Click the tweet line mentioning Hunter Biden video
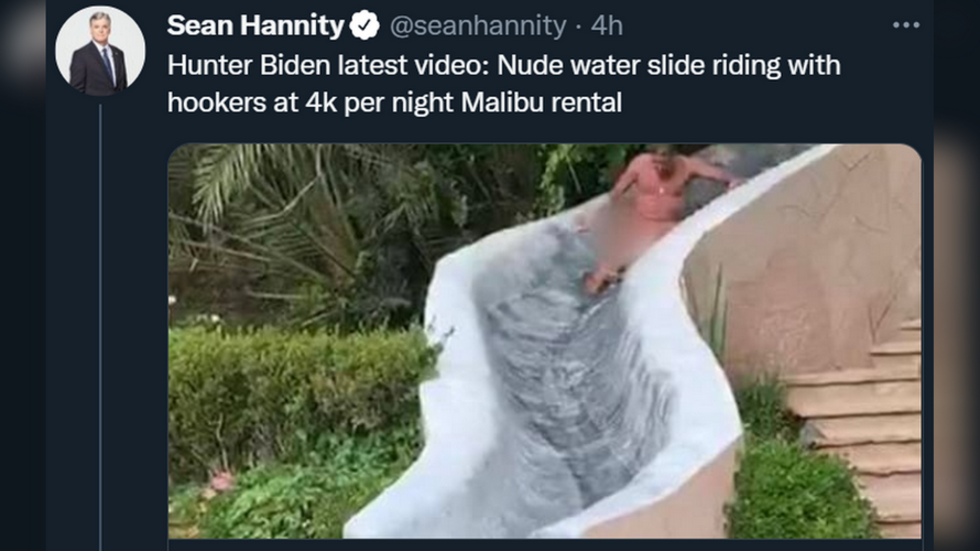 pos(504,65)
